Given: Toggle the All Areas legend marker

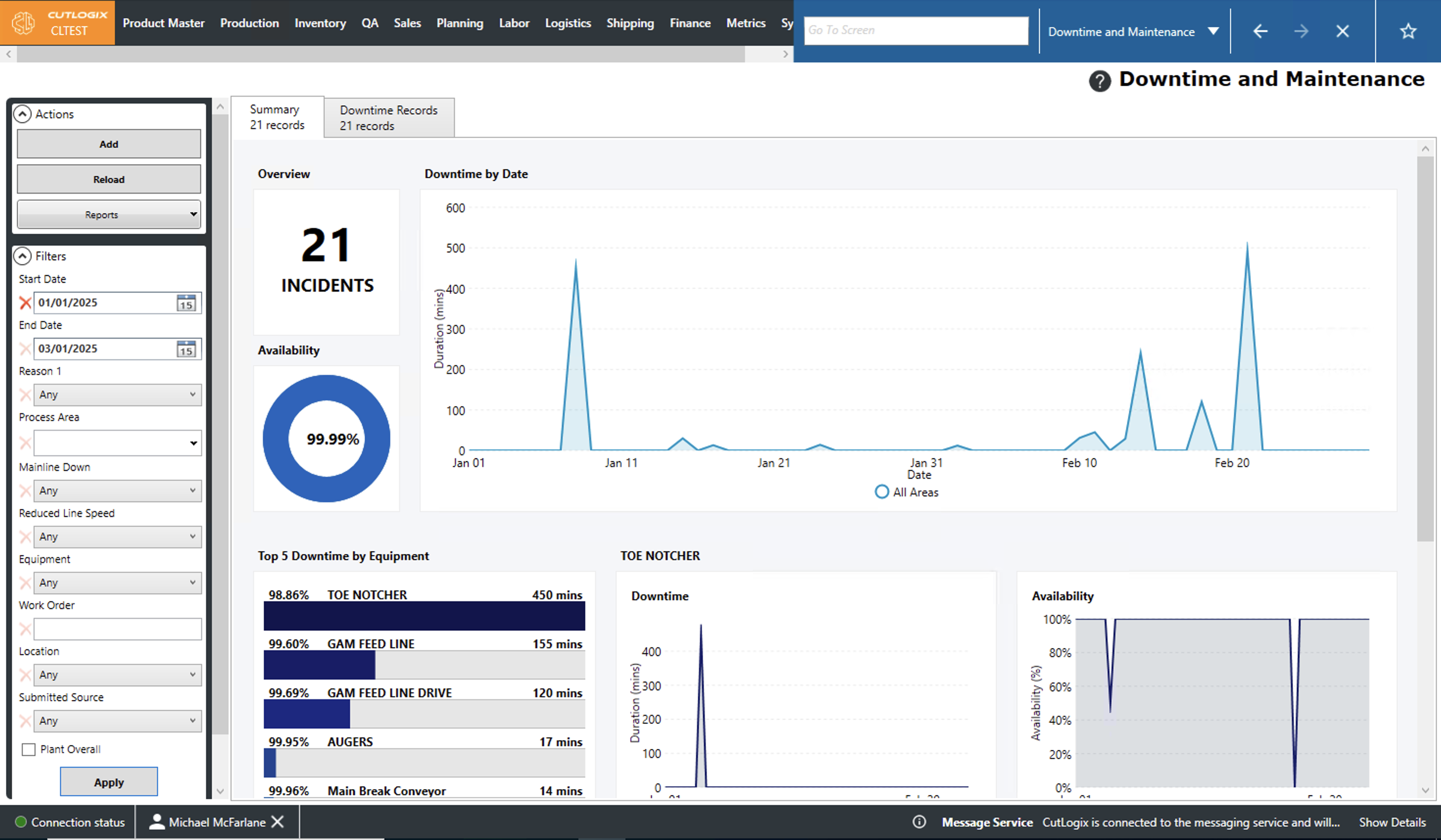Looking at the screenshot, I should 882,492.
